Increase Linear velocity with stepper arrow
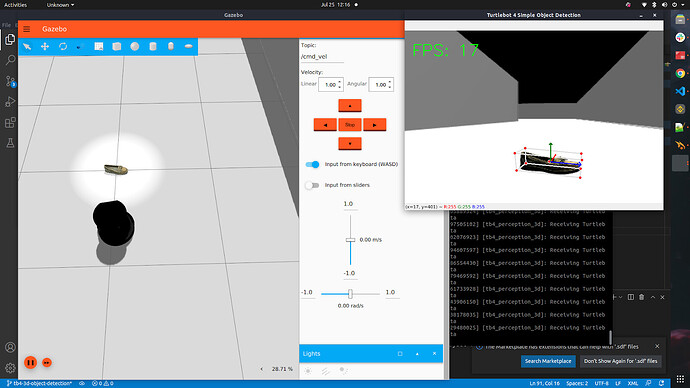690x388 pixels. coord(340,82)
